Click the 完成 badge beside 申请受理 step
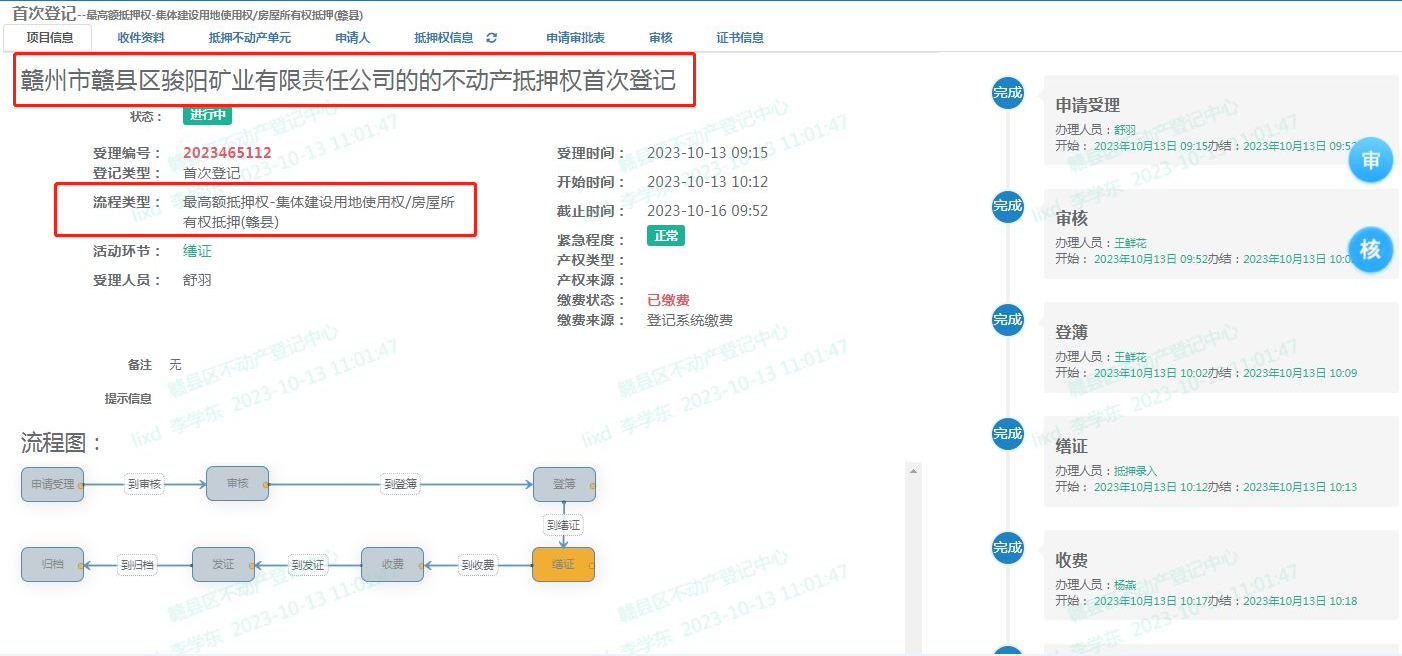 point(1008,93)
